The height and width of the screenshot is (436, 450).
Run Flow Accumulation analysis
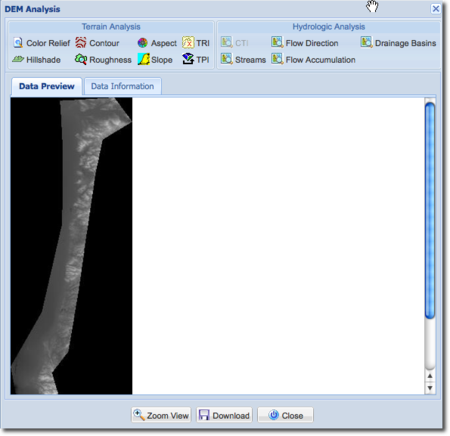point(313,60)
